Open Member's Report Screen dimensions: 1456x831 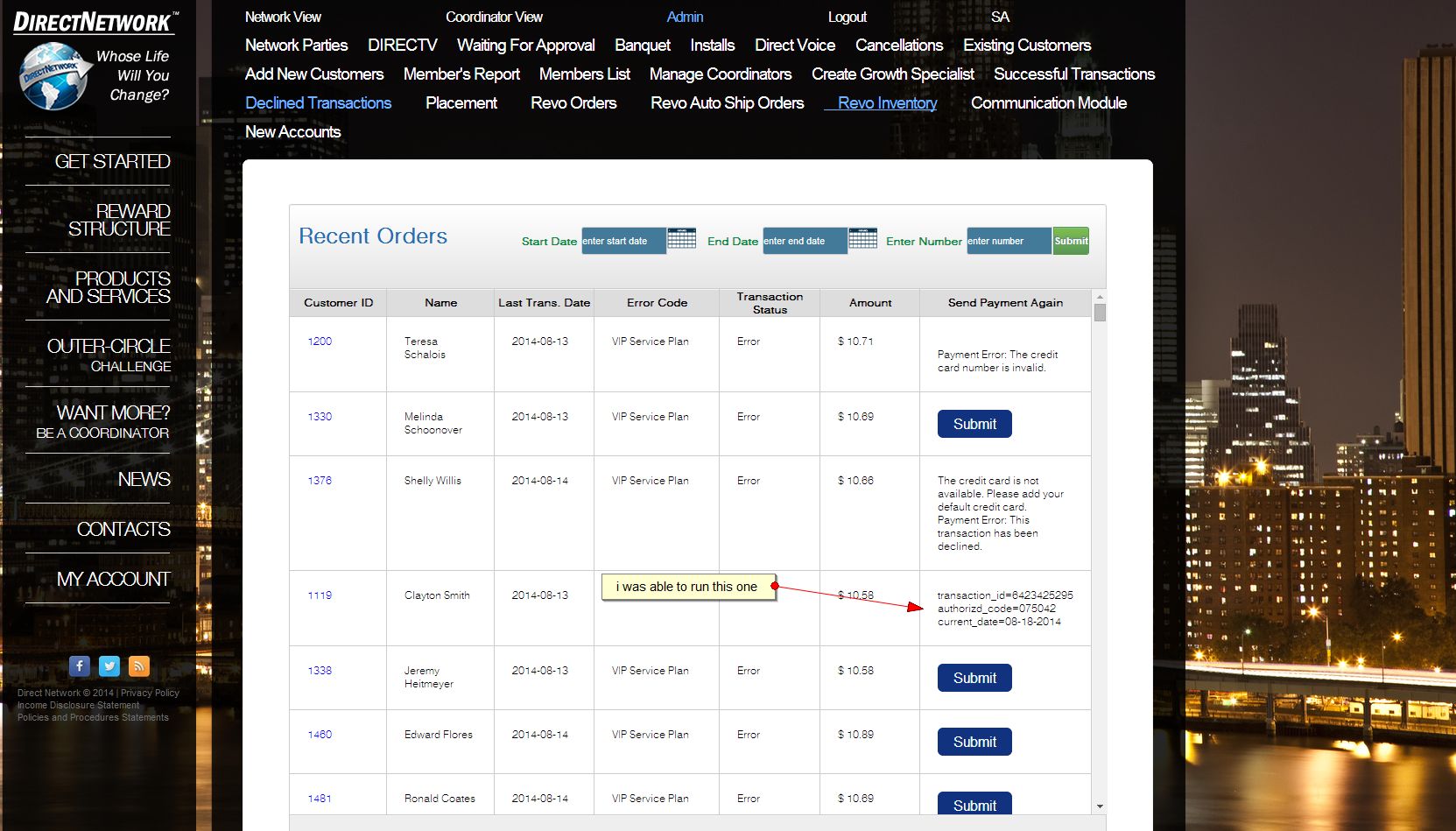(x=461, y=74)
